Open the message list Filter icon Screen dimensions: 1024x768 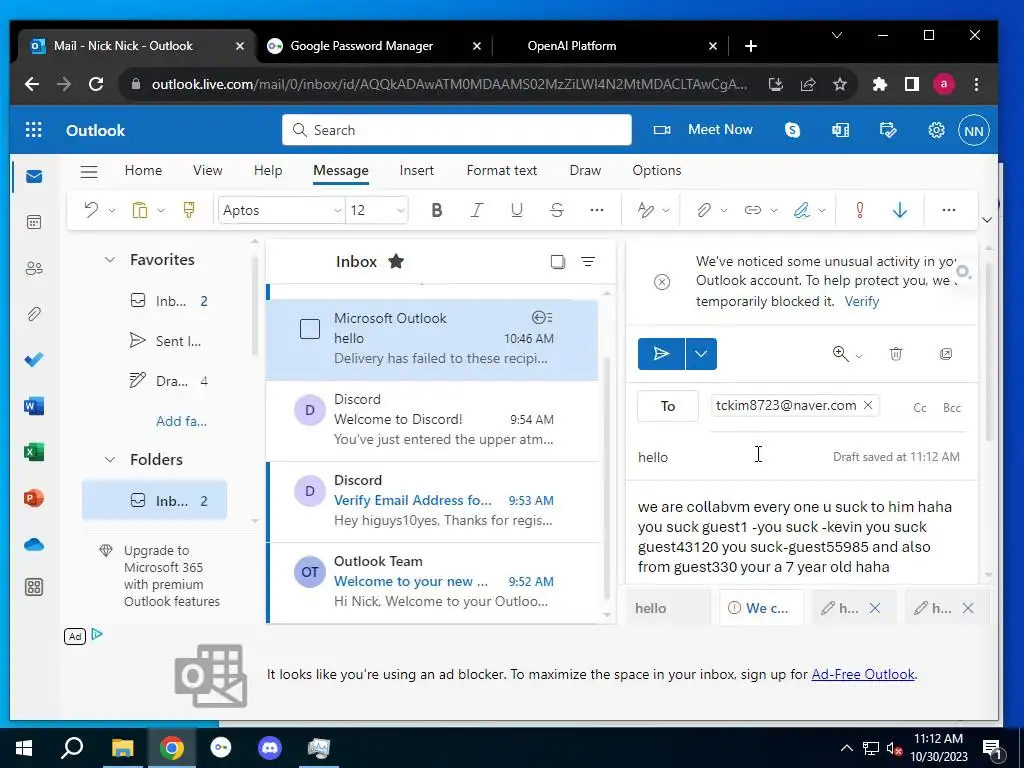click(588, 262)
